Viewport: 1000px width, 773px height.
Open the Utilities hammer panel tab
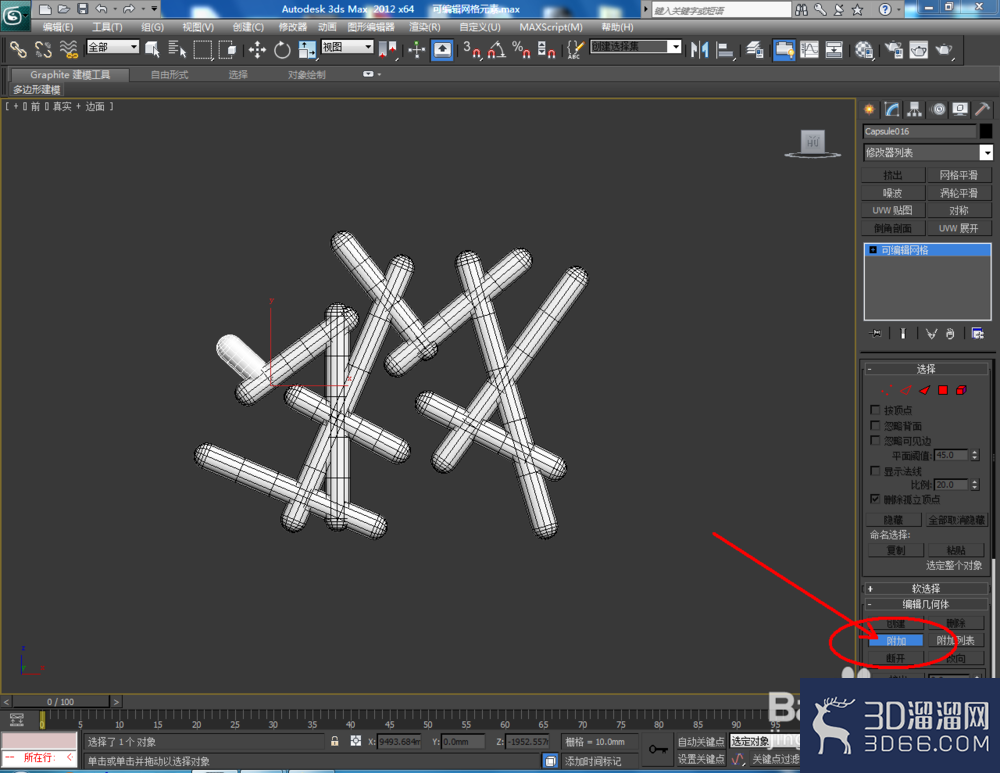pos(983,109)
